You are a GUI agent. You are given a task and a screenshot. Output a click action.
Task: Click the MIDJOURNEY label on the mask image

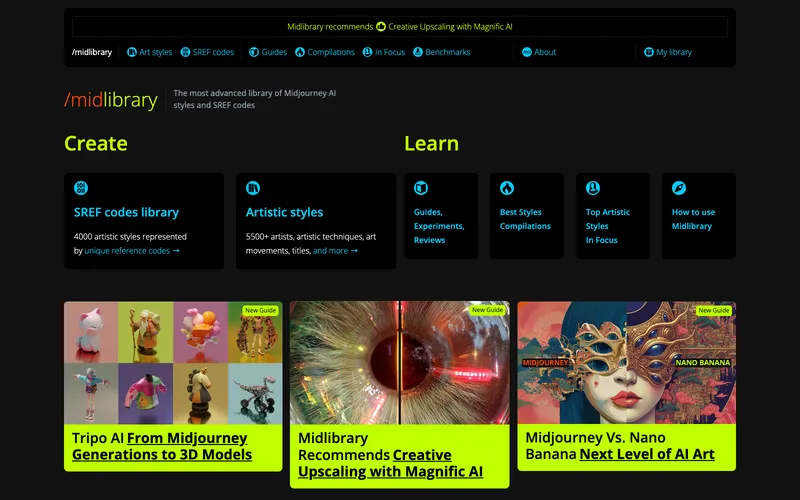tap(545, 363)
